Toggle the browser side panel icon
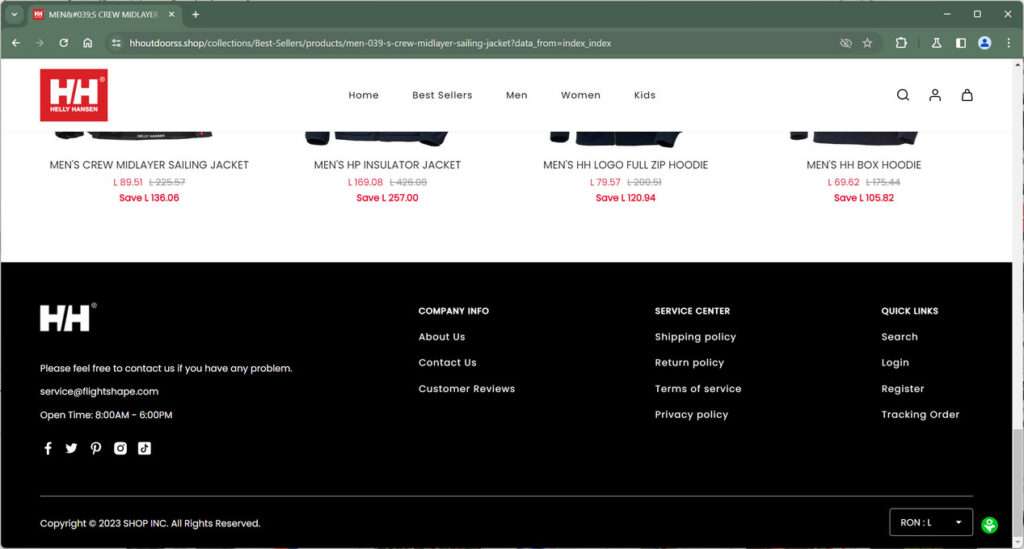 point(961,43)
